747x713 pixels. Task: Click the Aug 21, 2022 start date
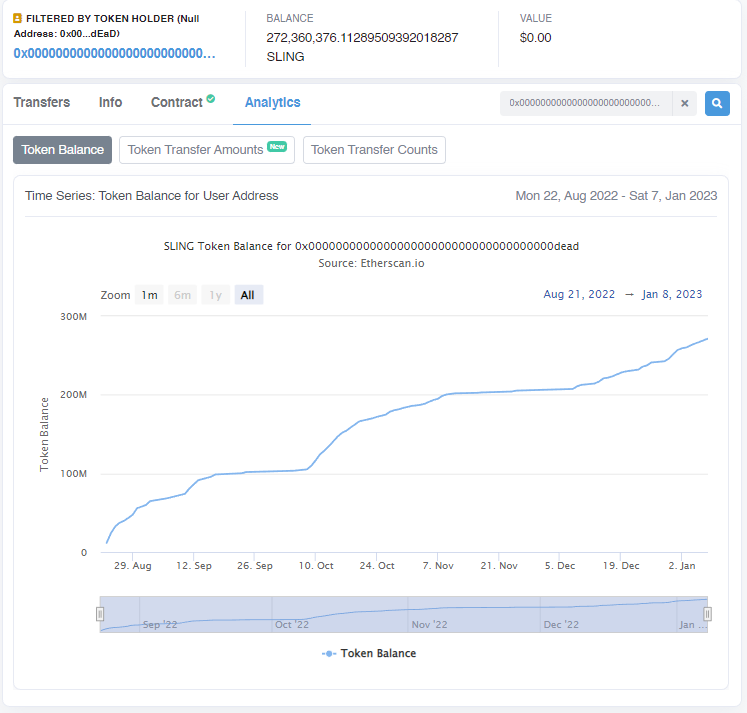click(x=579, y=294)
